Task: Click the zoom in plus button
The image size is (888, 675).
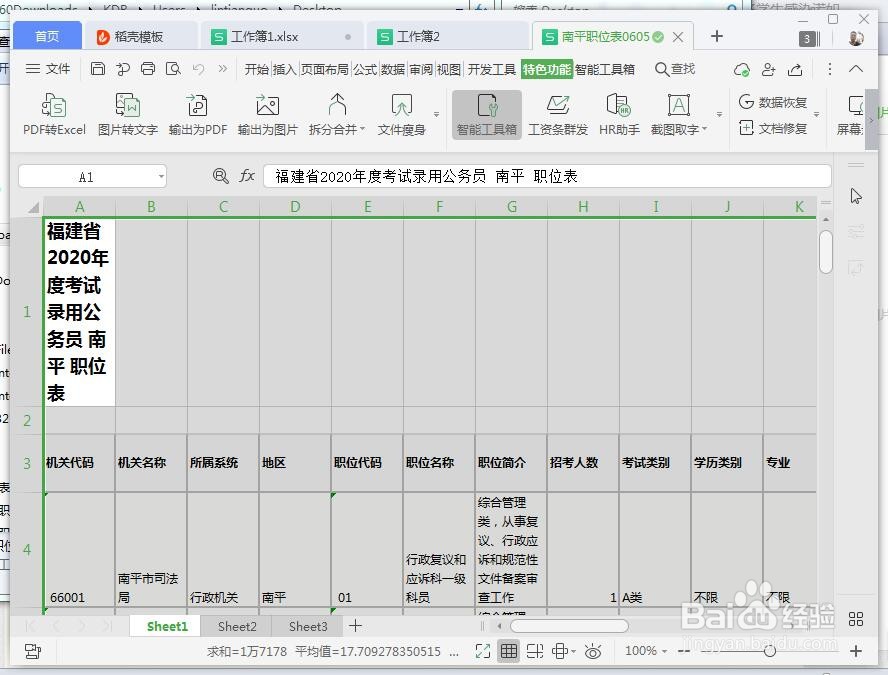Action: [x=856, y=651]
